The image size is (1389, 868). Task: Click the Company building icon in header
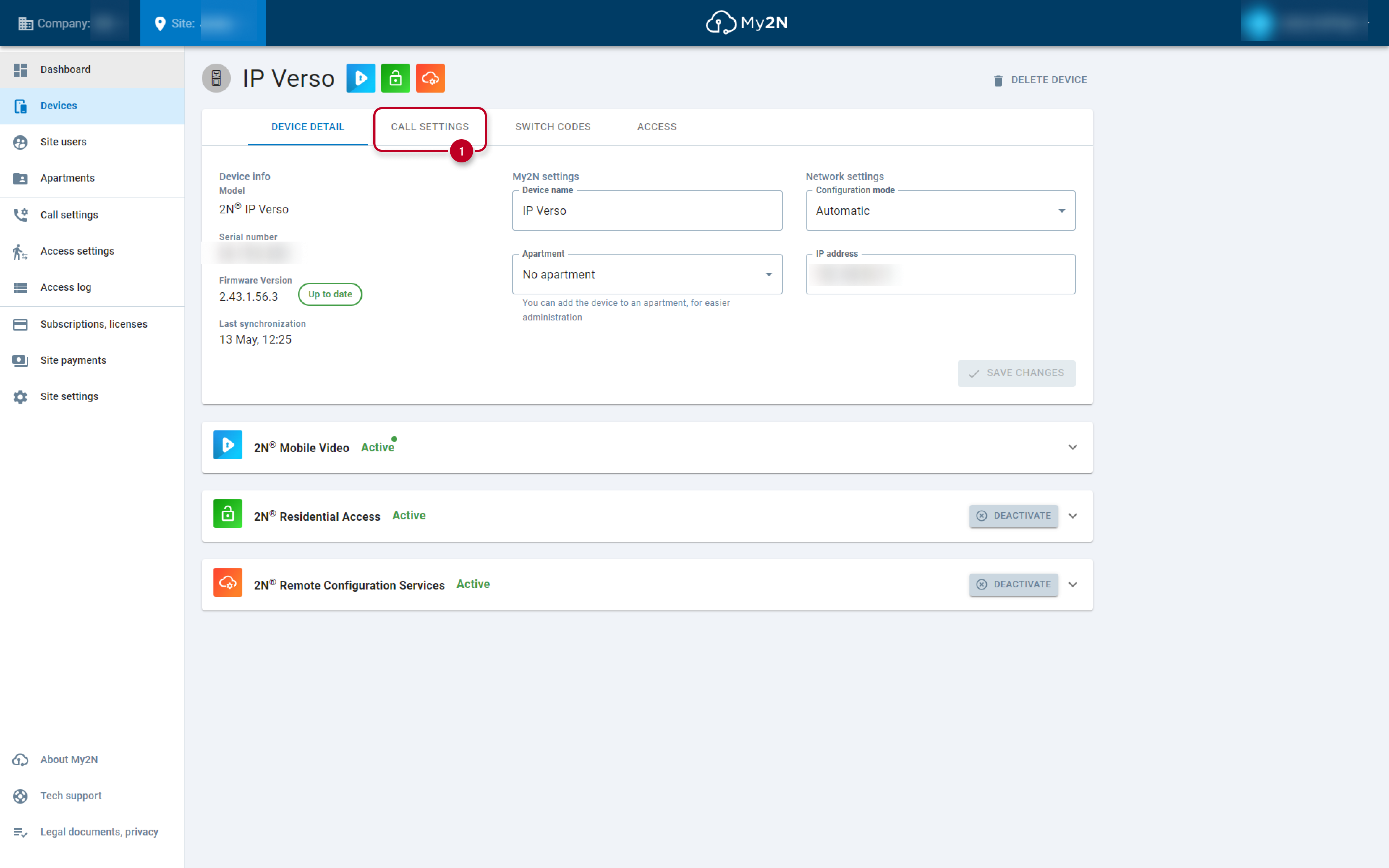tap(25, 24)
